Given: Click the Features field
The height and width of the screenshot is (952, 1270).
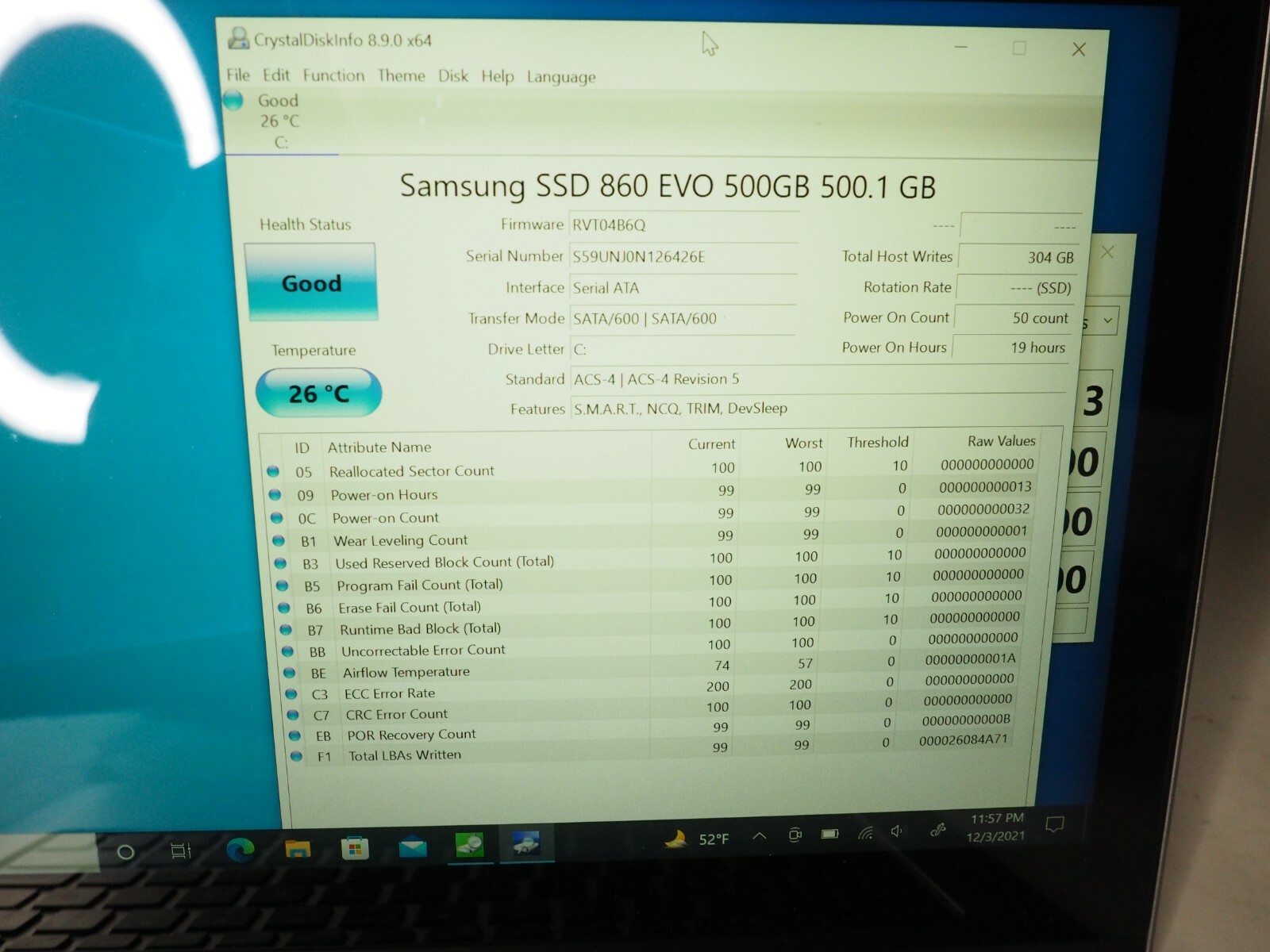Looking at the screenshot, I should [818, 409].
